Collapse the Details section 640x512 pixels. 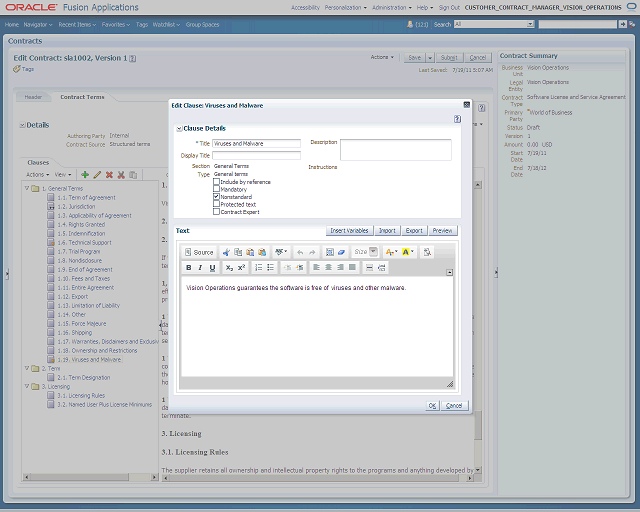22,125
